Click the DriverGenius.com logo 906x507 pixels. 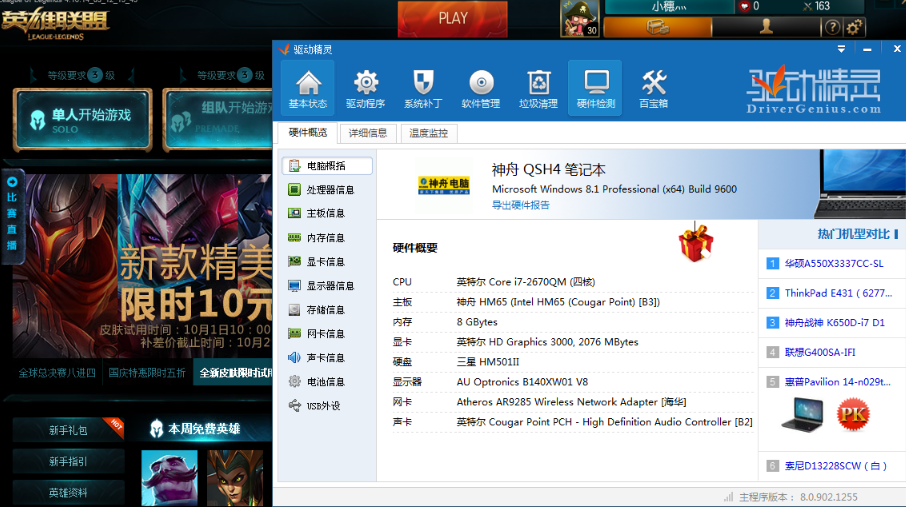pos(814,90)
